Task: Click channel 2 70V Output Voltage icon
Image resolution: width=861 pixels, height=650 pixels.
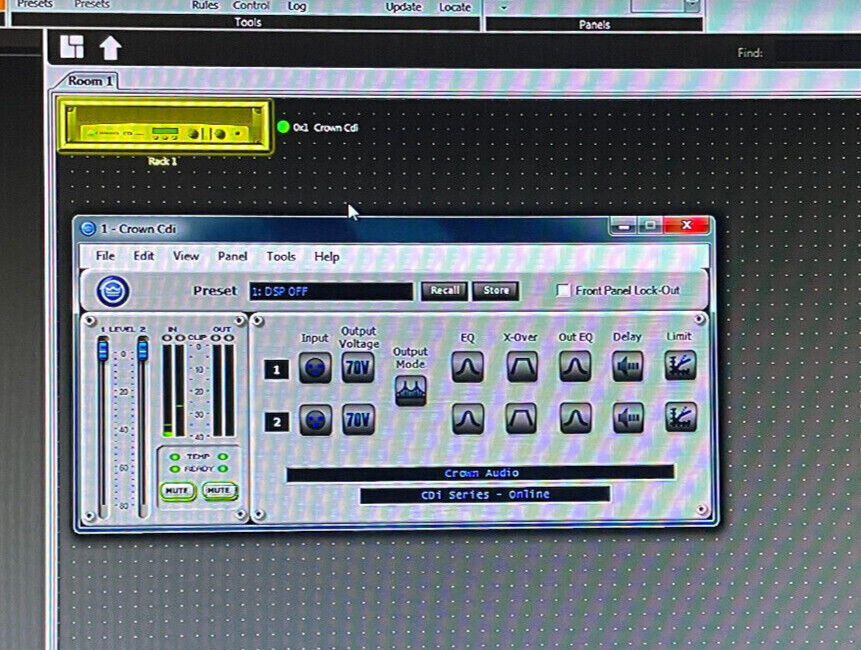Action: (358, 420)
